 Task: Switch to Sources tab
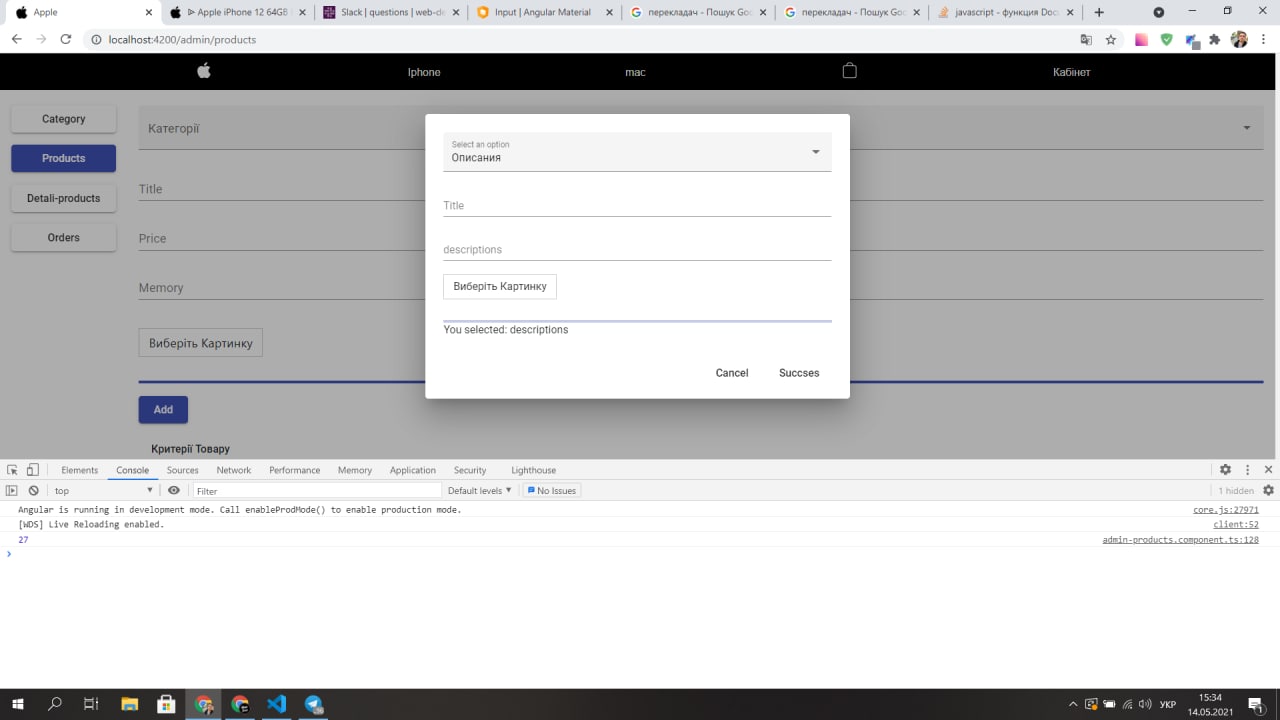coord(182,470)
